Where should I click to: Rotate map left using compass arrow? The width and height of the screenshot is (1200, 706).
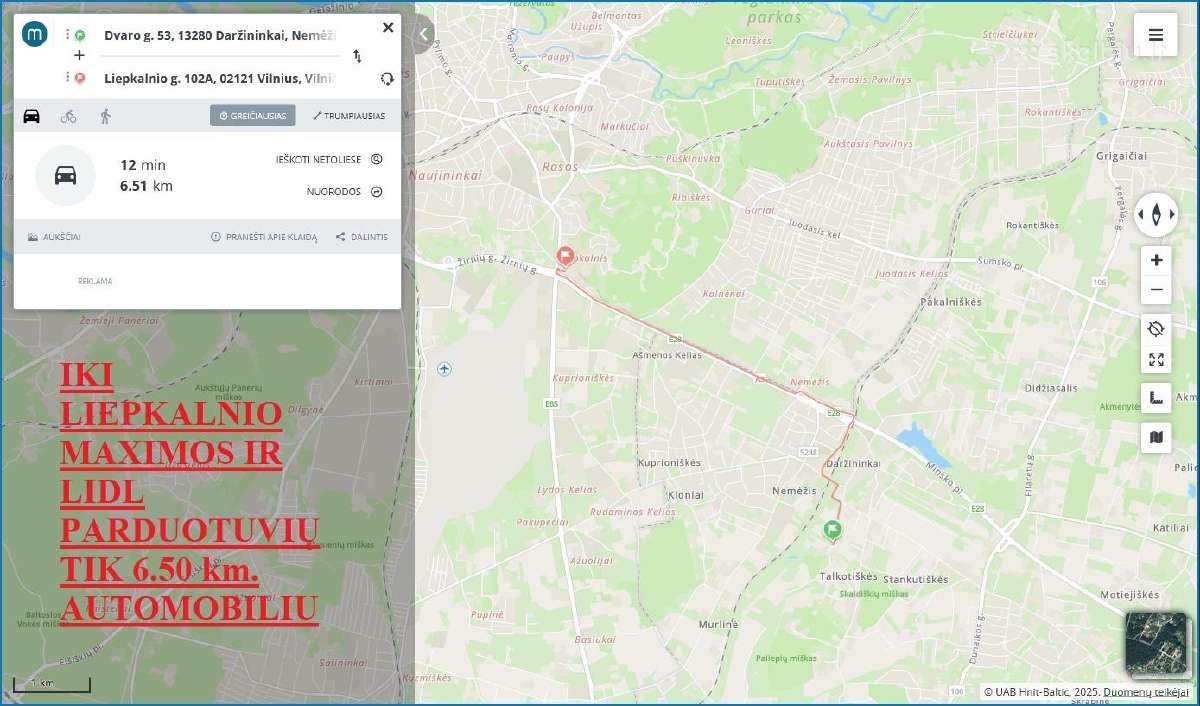[1141, 214]
